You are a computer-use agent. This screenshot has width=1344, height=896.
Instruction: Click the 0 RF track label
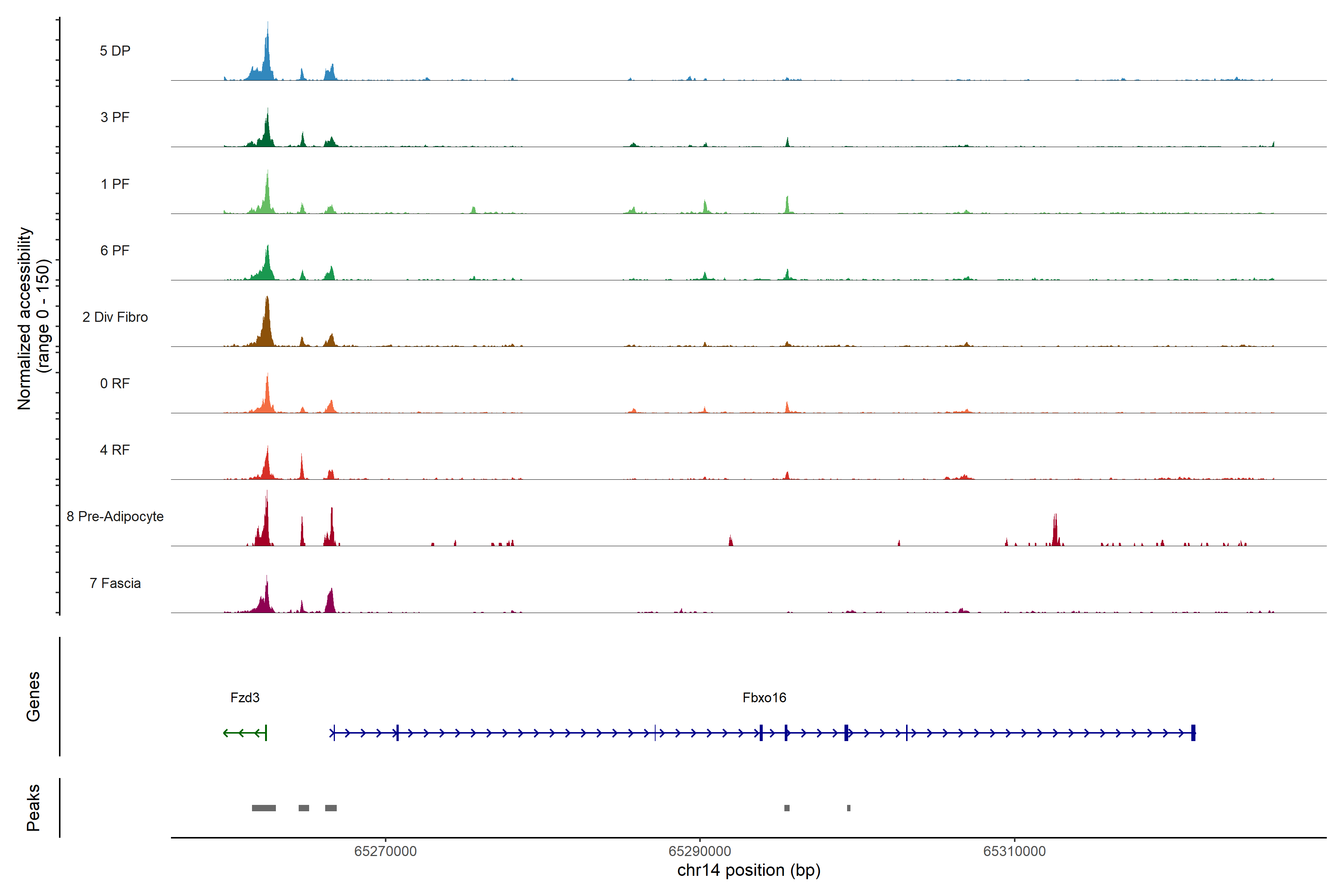click(115, 383)
